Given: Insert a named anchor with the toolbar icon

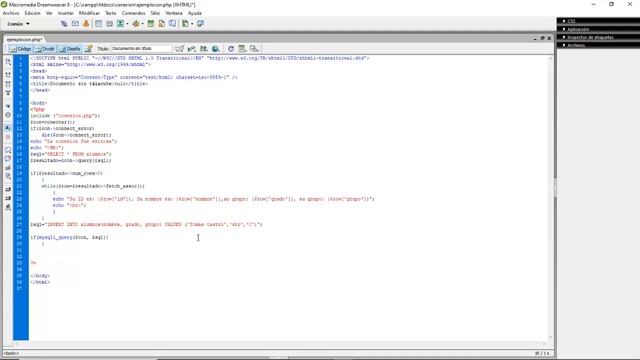Looking at the screenshot, I should (x=86, y=24).
